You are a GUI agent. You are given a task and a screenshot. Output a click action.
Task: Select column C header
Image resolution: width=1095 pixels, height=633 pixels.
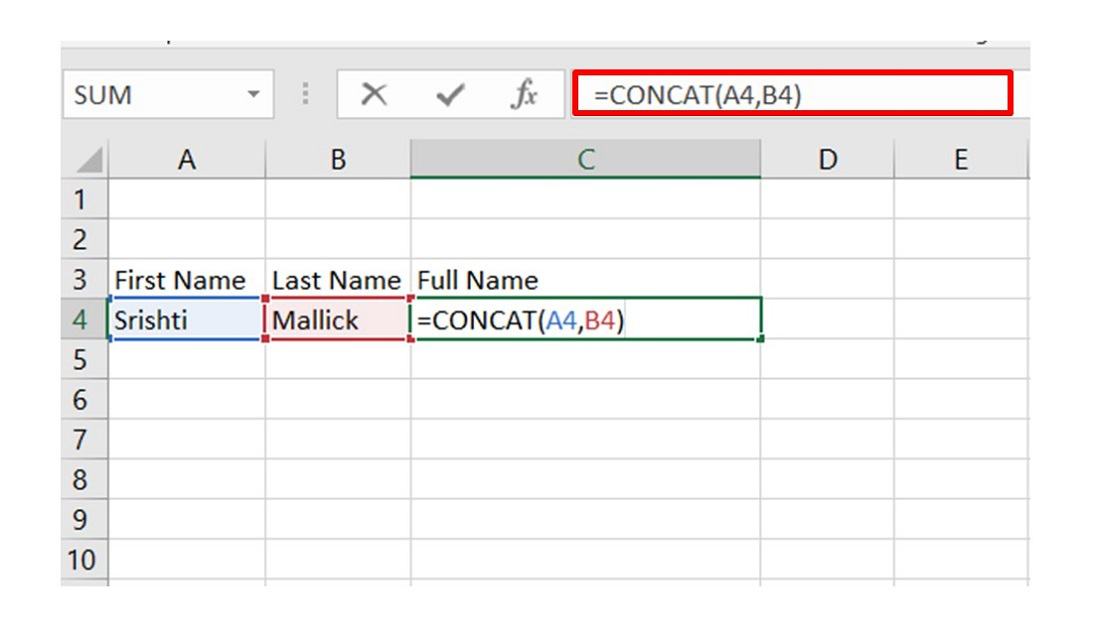(x=585, y=160)
